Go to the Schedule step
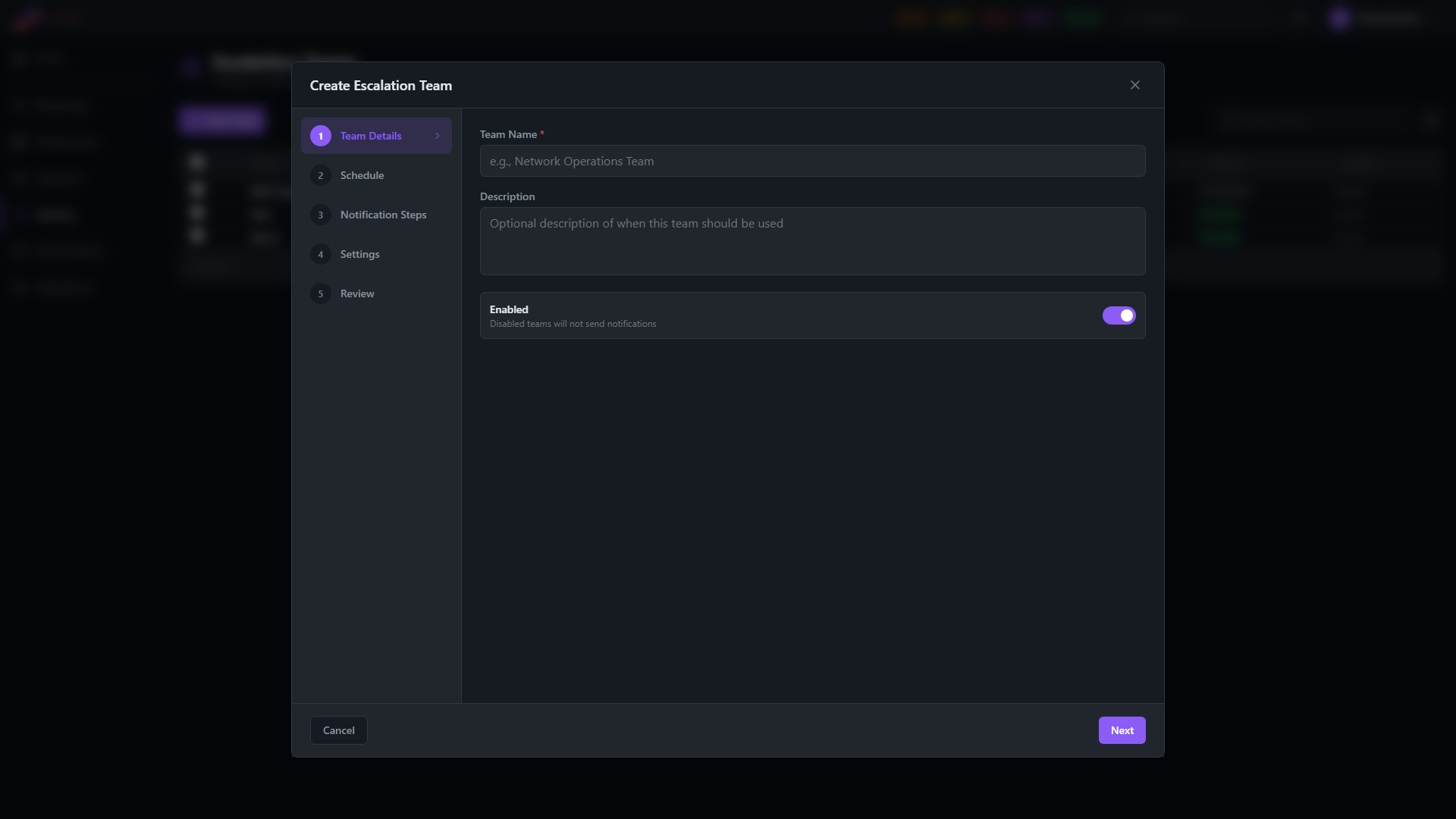Image resolution: width=1456 pixels, height=819 pixels. point(376,175)
